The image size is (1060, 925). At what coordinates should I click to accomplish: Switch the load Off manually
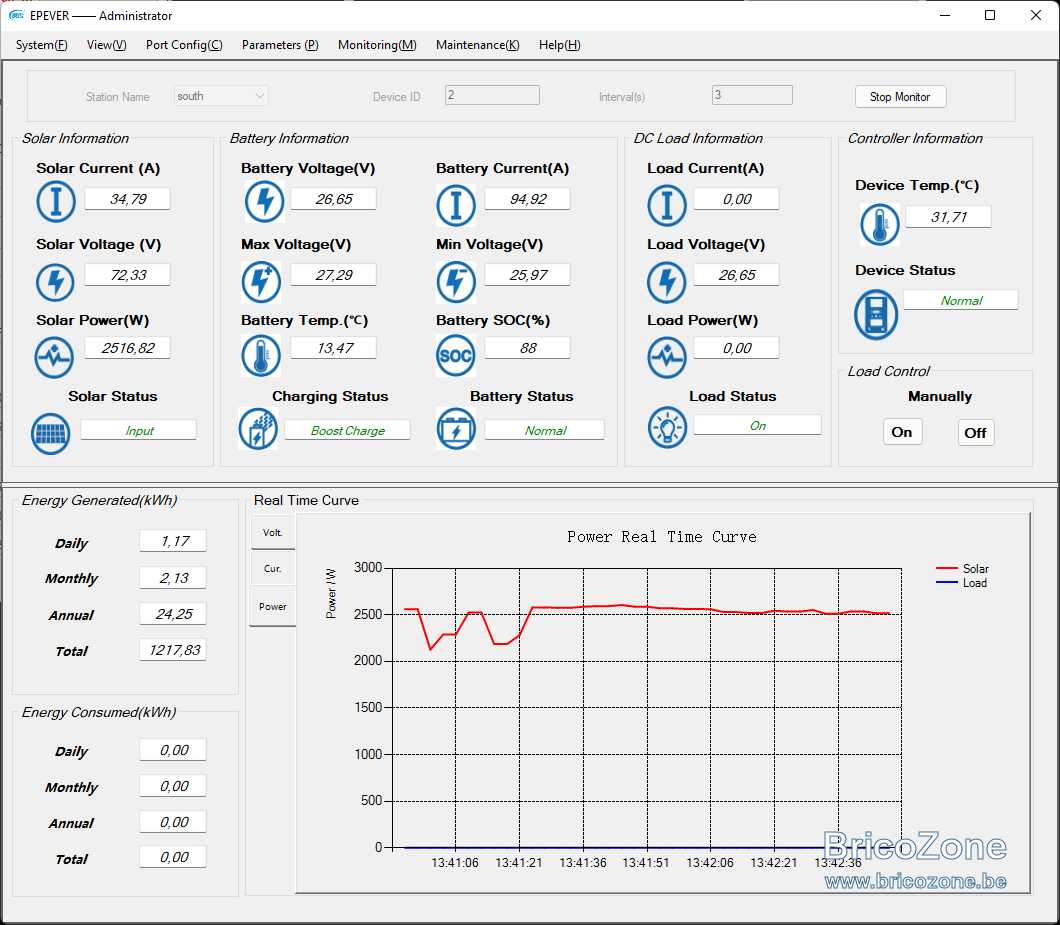tap(975, 433)
